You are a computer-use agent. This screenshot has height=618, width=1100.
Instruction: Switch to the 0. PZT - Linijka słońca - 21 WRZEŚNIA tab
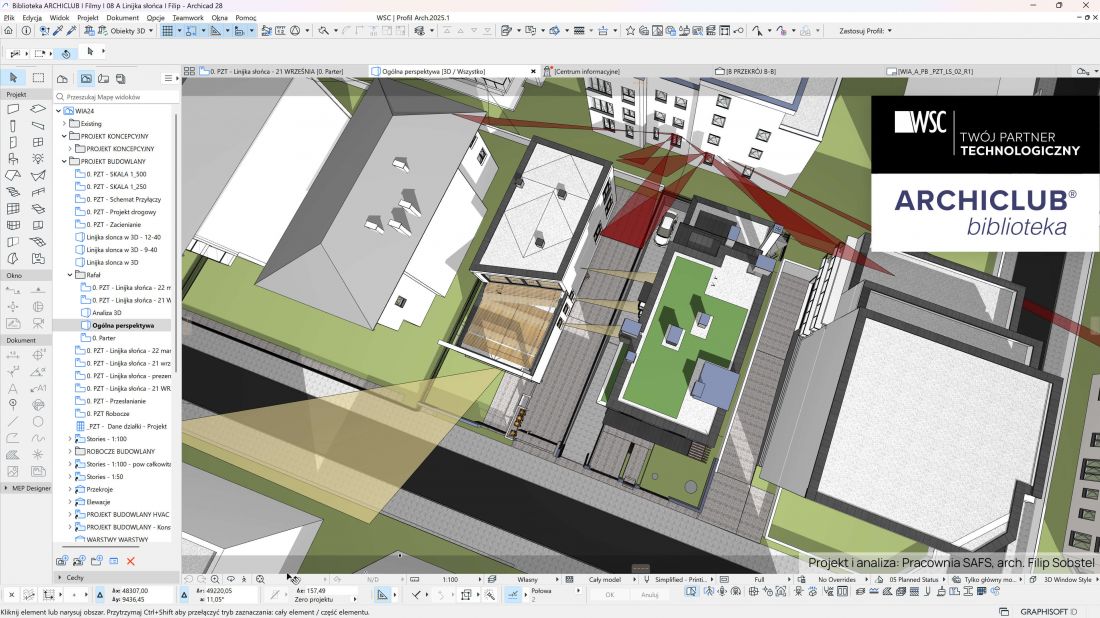[x=274, y=72]
